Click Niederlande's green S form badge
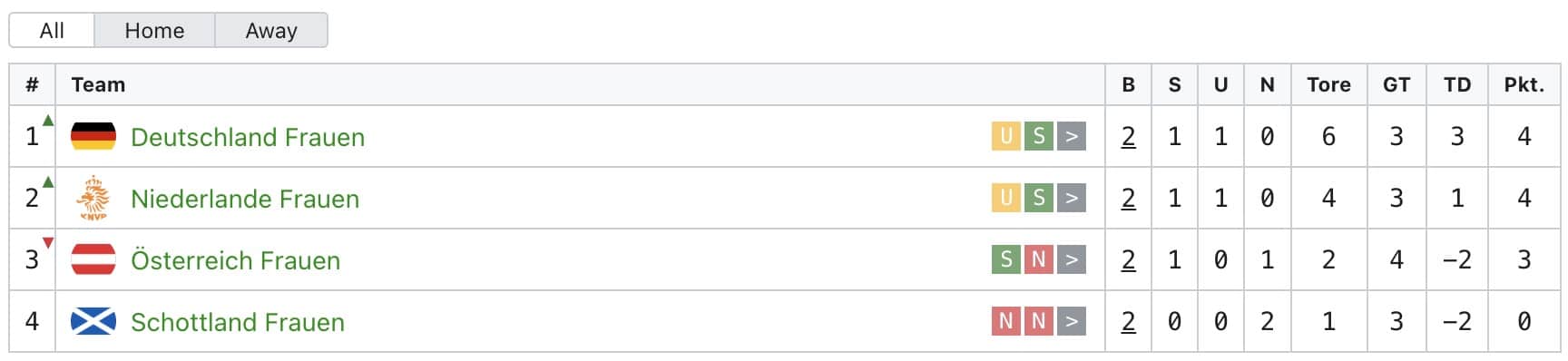Screen dimensions: 1568x361 pos(1039,198)
